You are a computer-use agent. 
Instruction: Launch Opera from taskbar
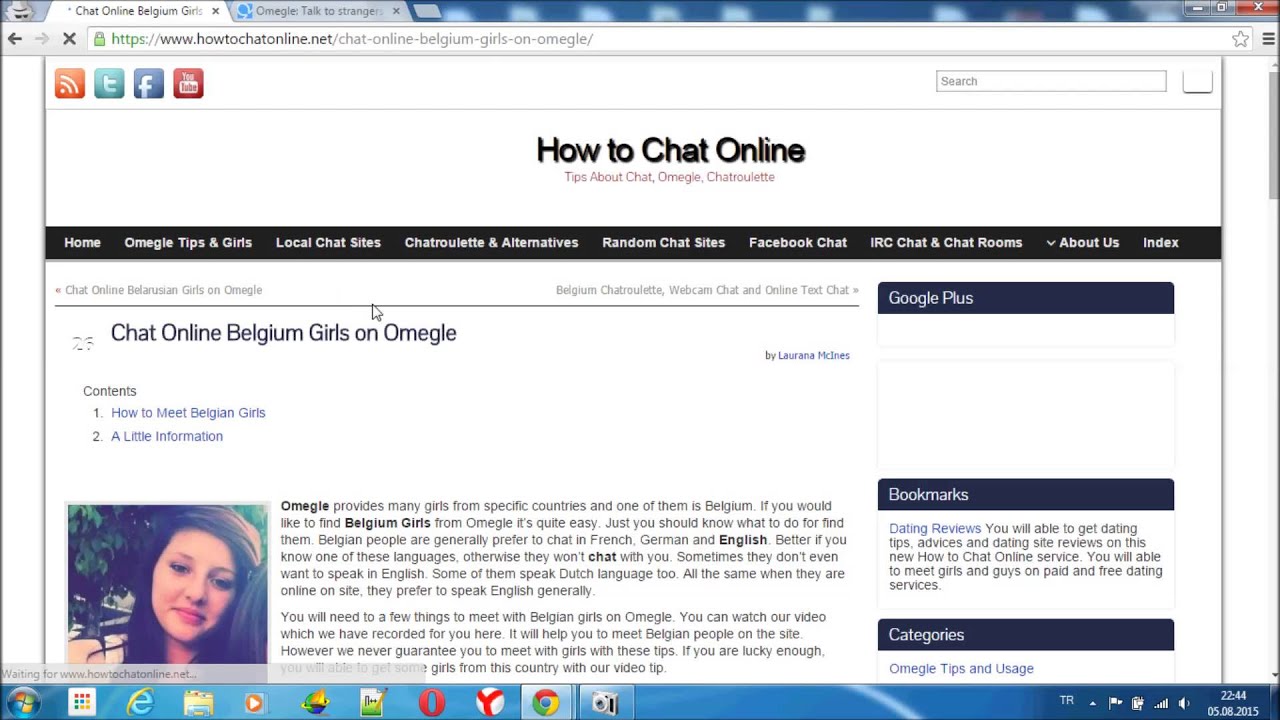432,703
